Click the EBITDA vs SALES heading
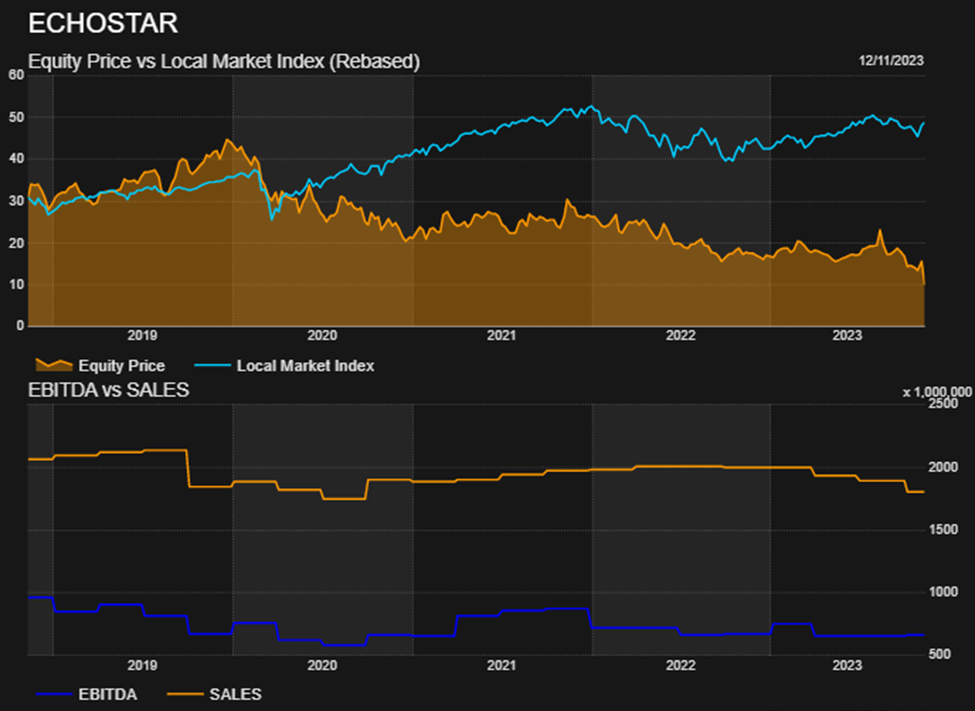This screenshot has height=711, width=975. [x=109, y=390]
